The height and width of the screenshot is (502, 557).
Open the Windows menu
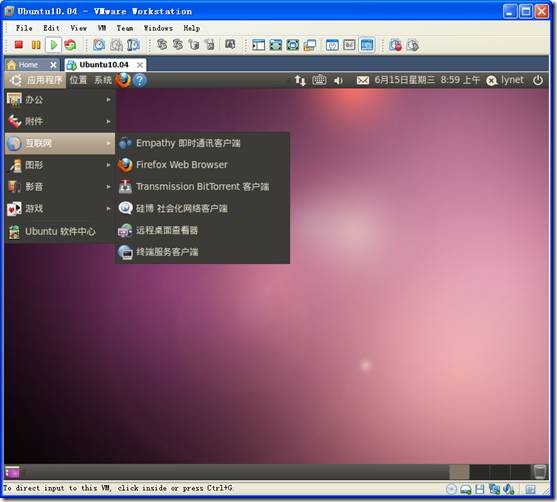(x=158, y=28)
